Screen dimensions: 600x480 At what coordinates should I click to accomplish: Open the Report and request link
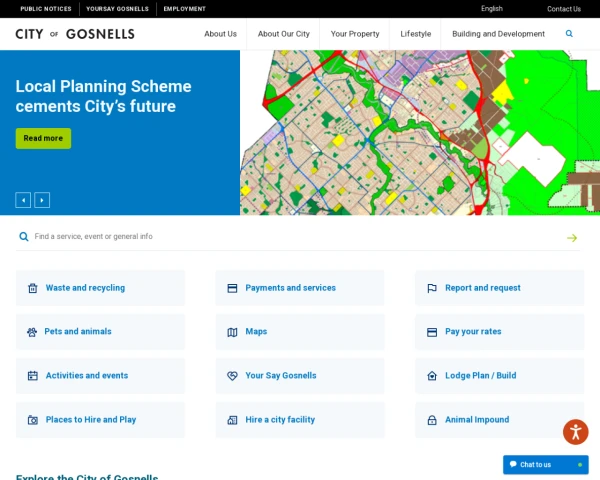[499, 288]
